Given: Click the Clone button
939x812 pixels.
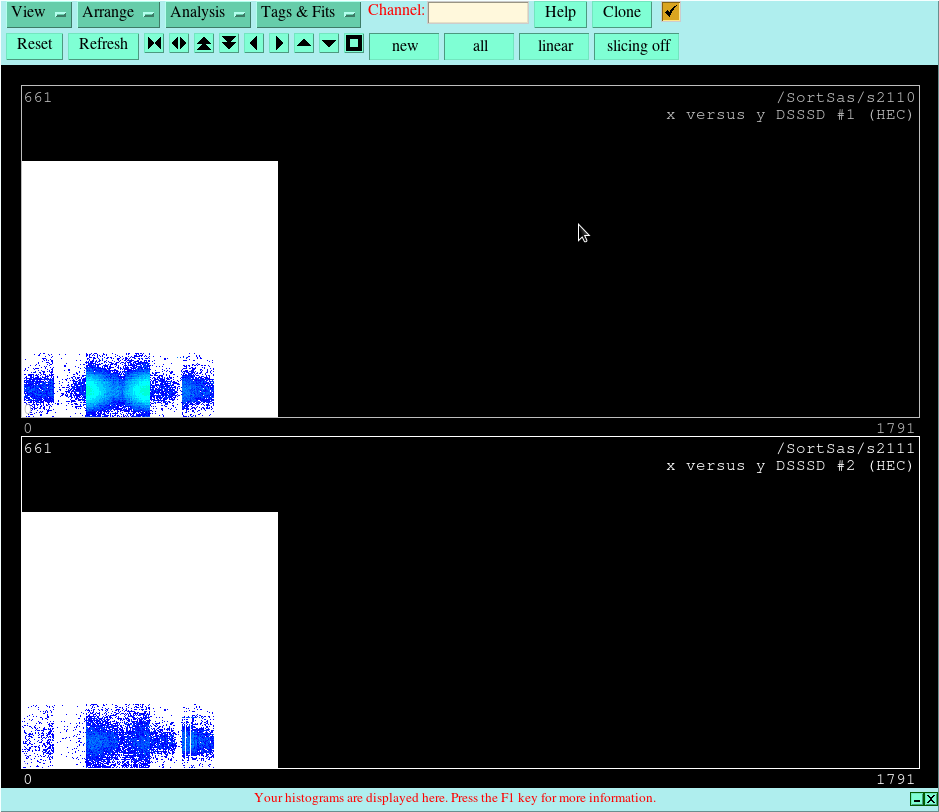Looking at the screenshot, I should (x=622, y=13).
